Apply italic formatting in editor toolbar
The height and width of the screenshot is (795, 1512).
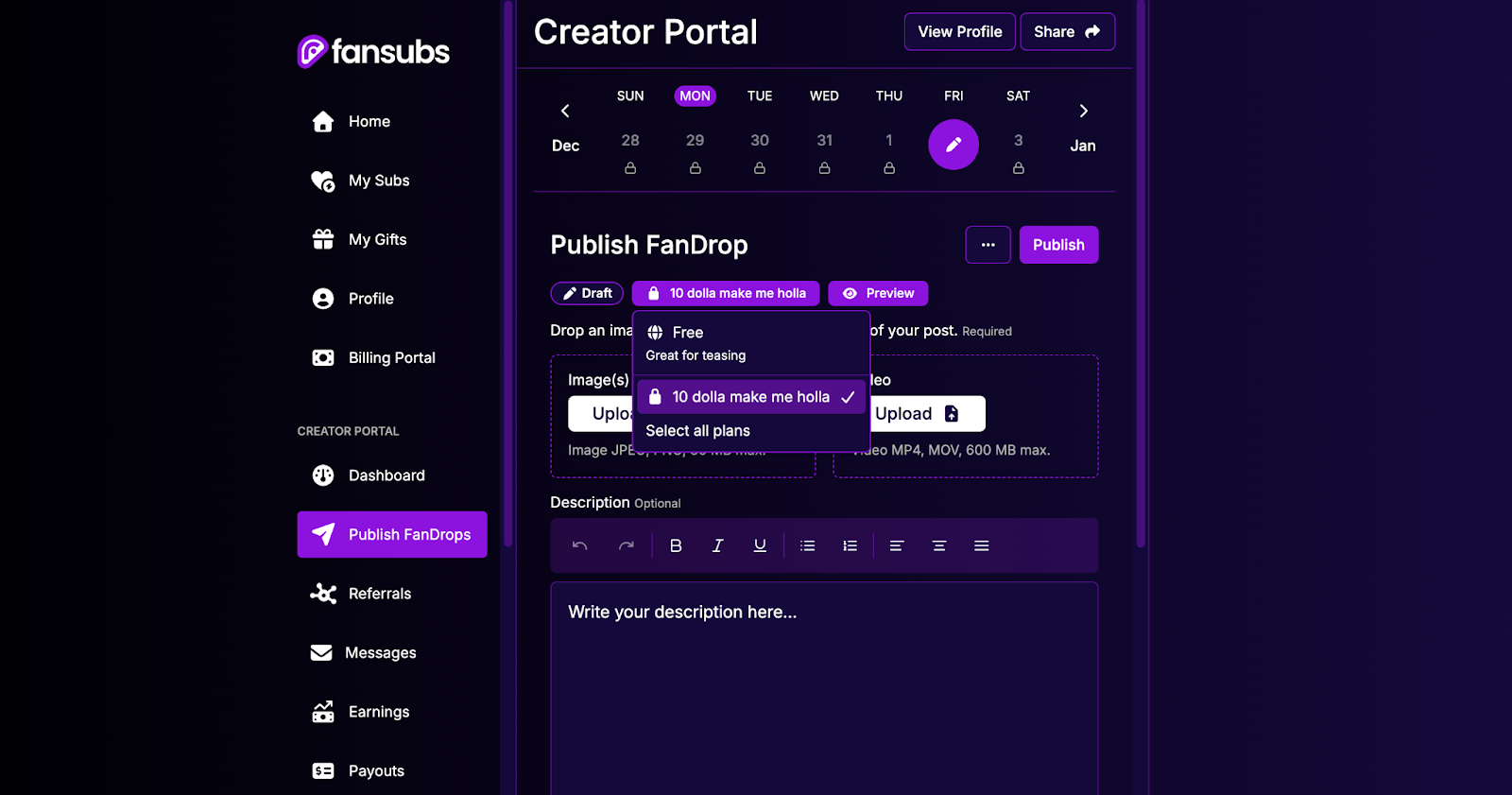point(717,545)
